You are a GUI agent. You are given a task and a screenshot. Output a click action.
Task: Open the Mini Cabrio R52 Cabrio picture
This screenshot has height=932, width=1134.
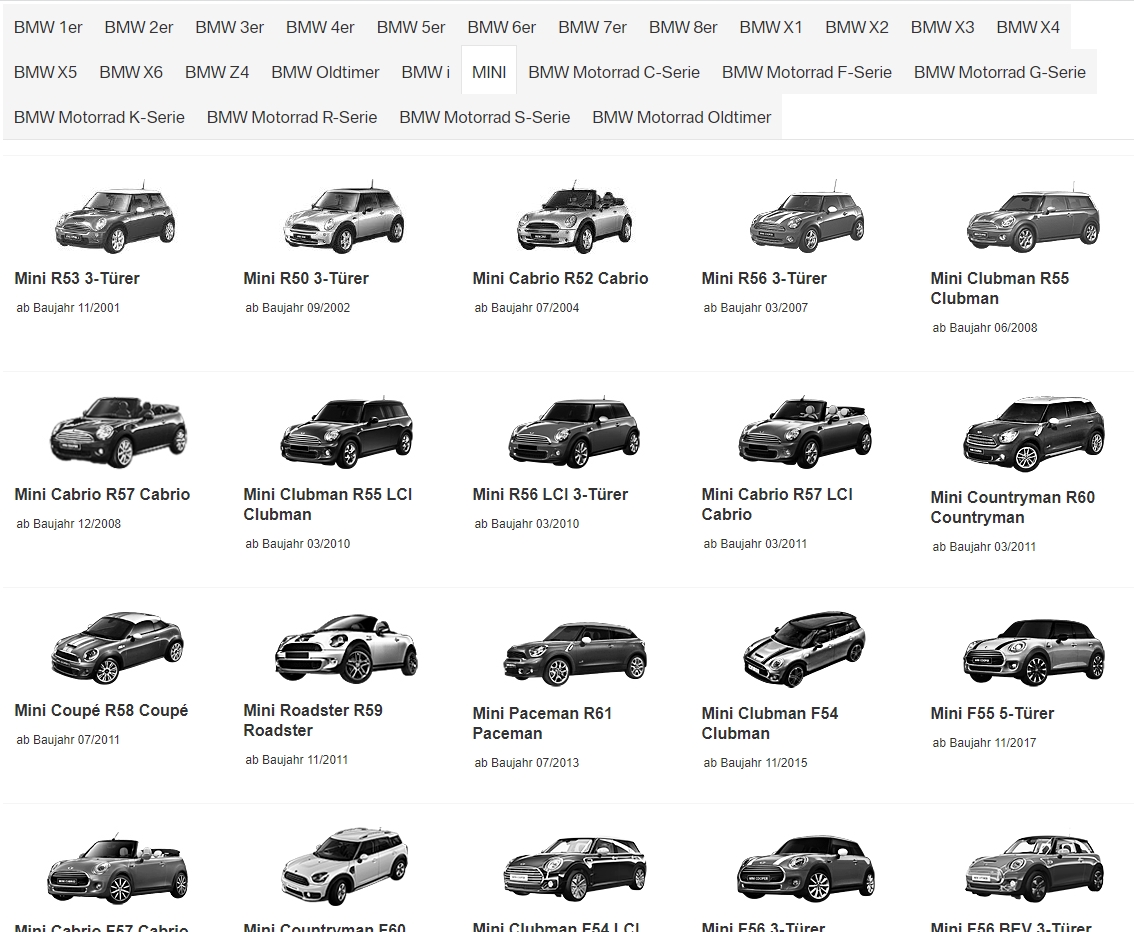[x=574, y=218]
